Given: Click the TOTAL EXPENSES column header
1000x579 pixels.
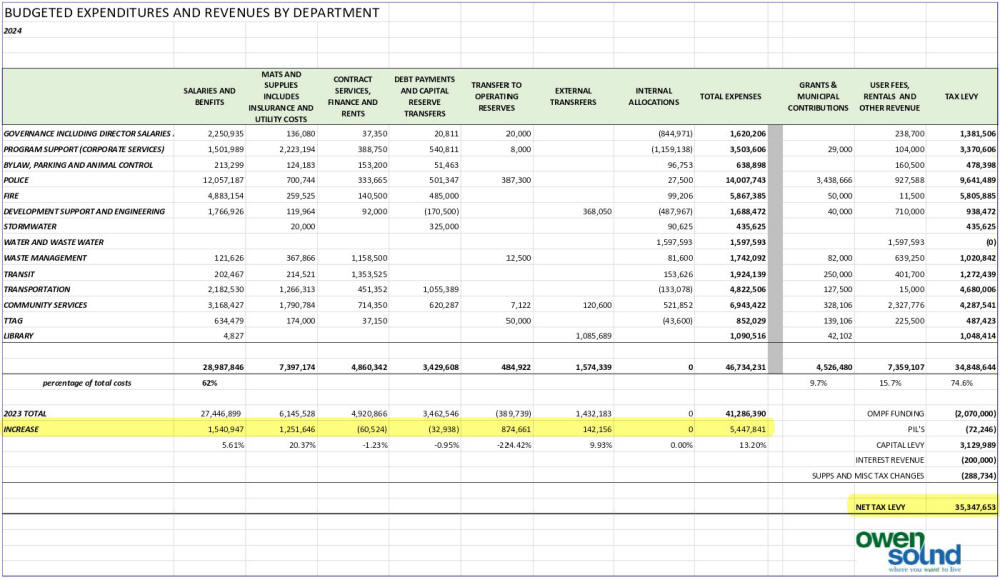Looking at the screenshot, I should (730, 97).
